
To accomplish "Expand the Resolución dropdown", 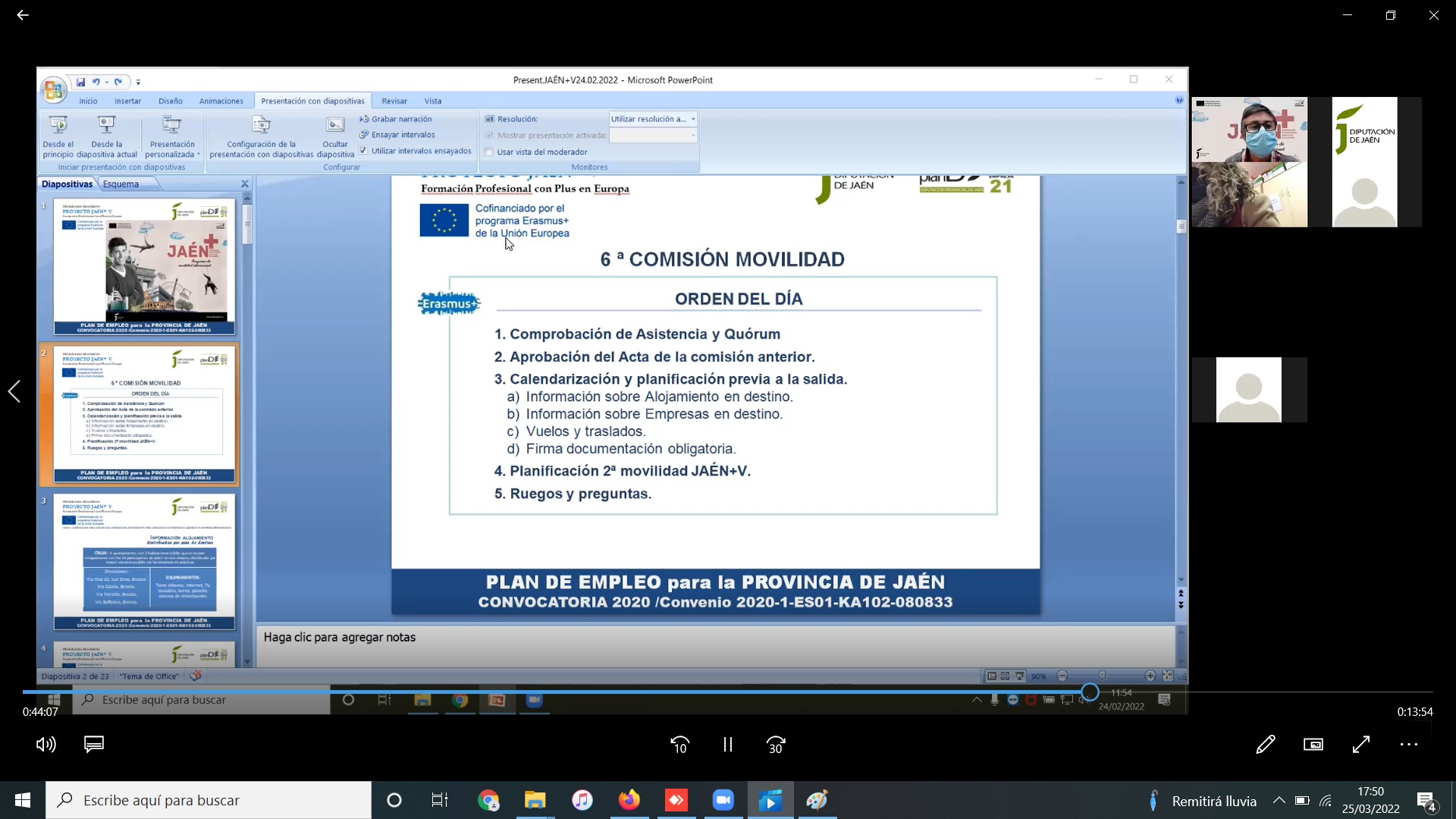I will (692, 119).
